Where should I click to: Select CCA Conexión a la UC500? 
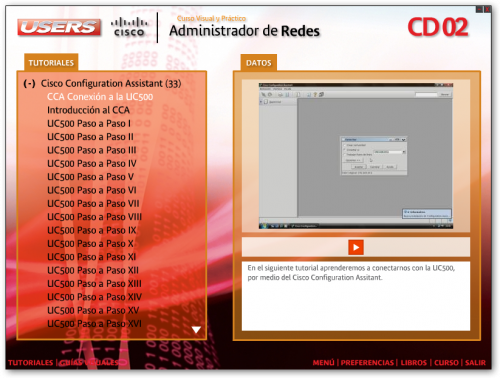pyautogui.click(x=100, y=97)
